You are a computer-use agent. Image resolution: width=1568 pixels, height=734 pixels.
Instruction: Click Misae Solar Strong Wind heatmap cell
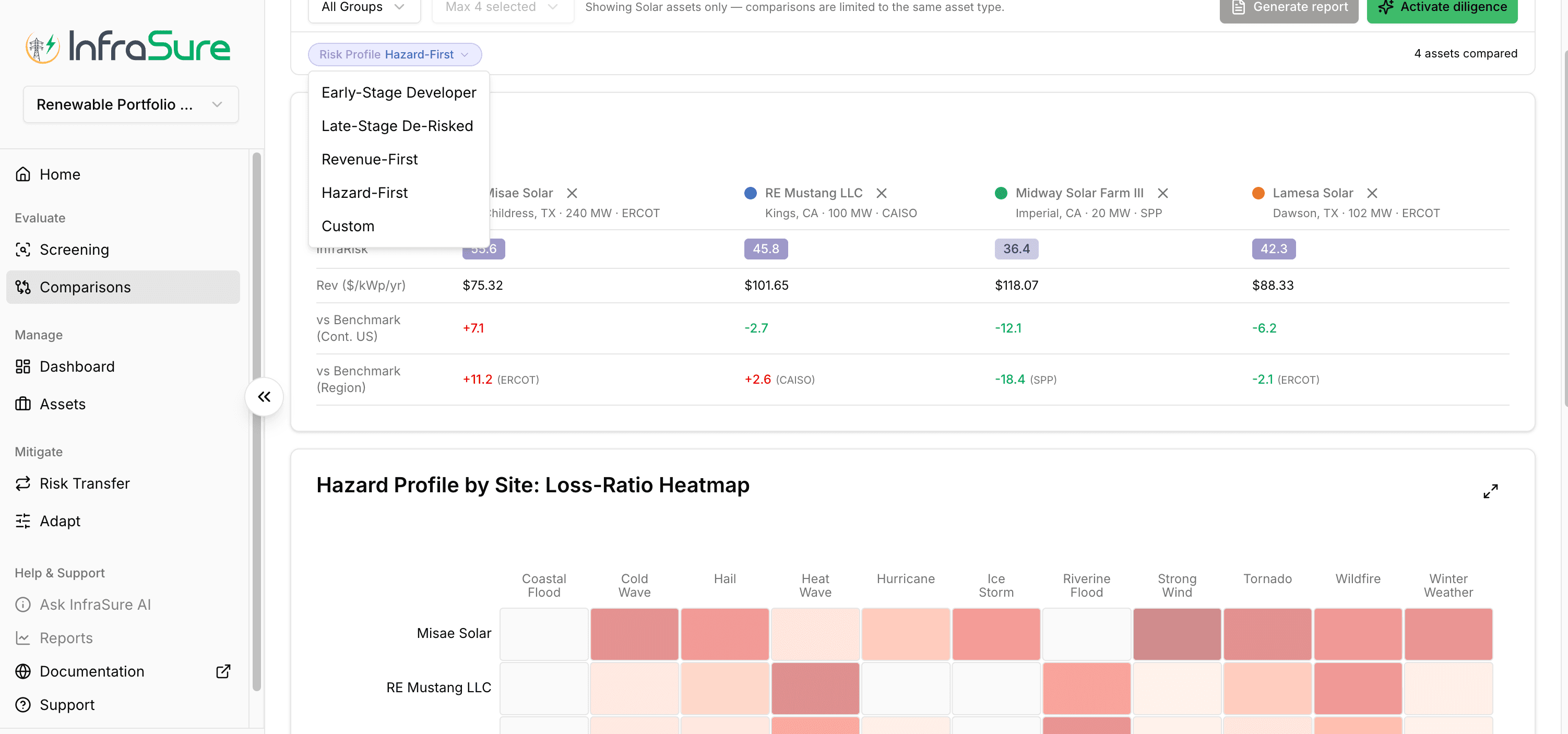pyautogui.click(x=1177, y=634)
